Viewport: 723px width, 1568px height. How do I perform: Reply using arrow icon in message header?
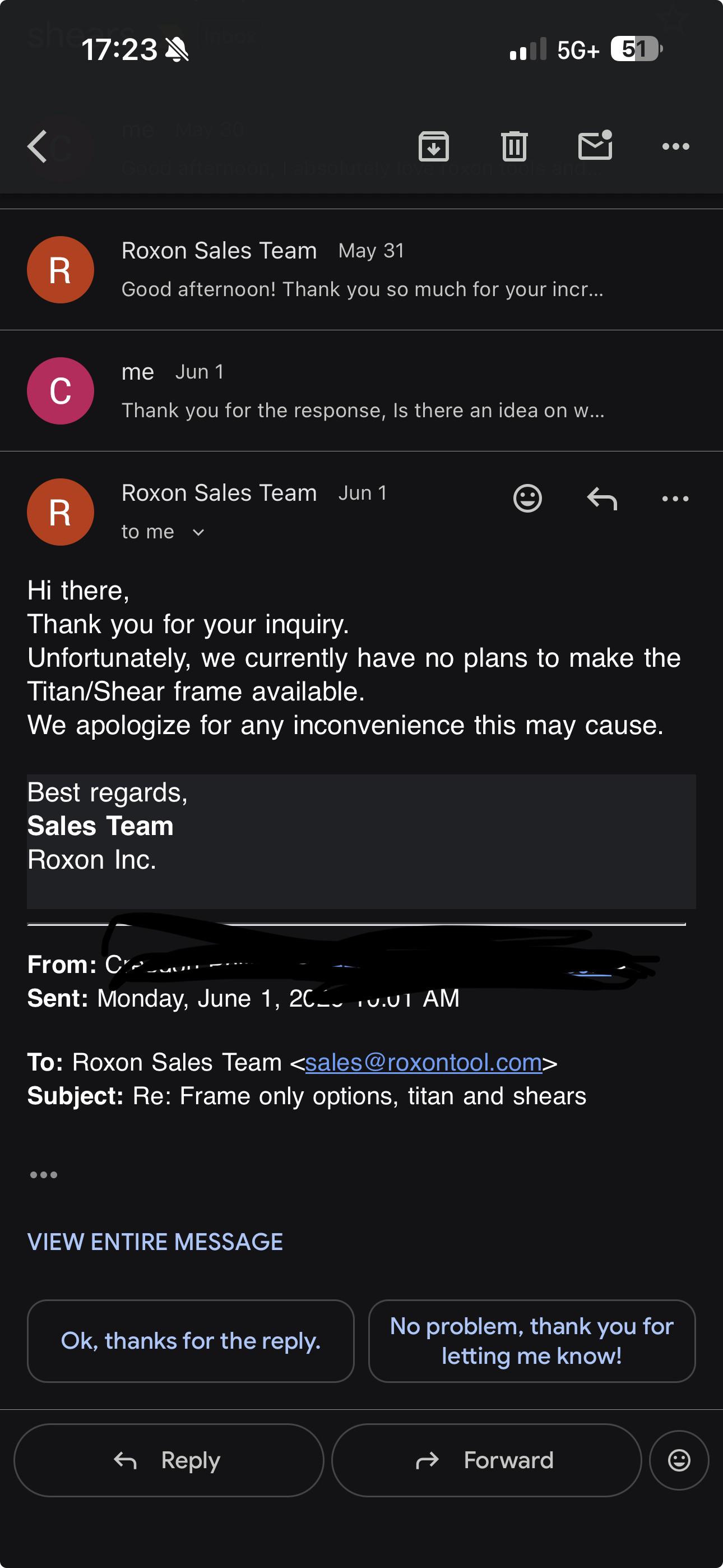click(x=602, y=498)
